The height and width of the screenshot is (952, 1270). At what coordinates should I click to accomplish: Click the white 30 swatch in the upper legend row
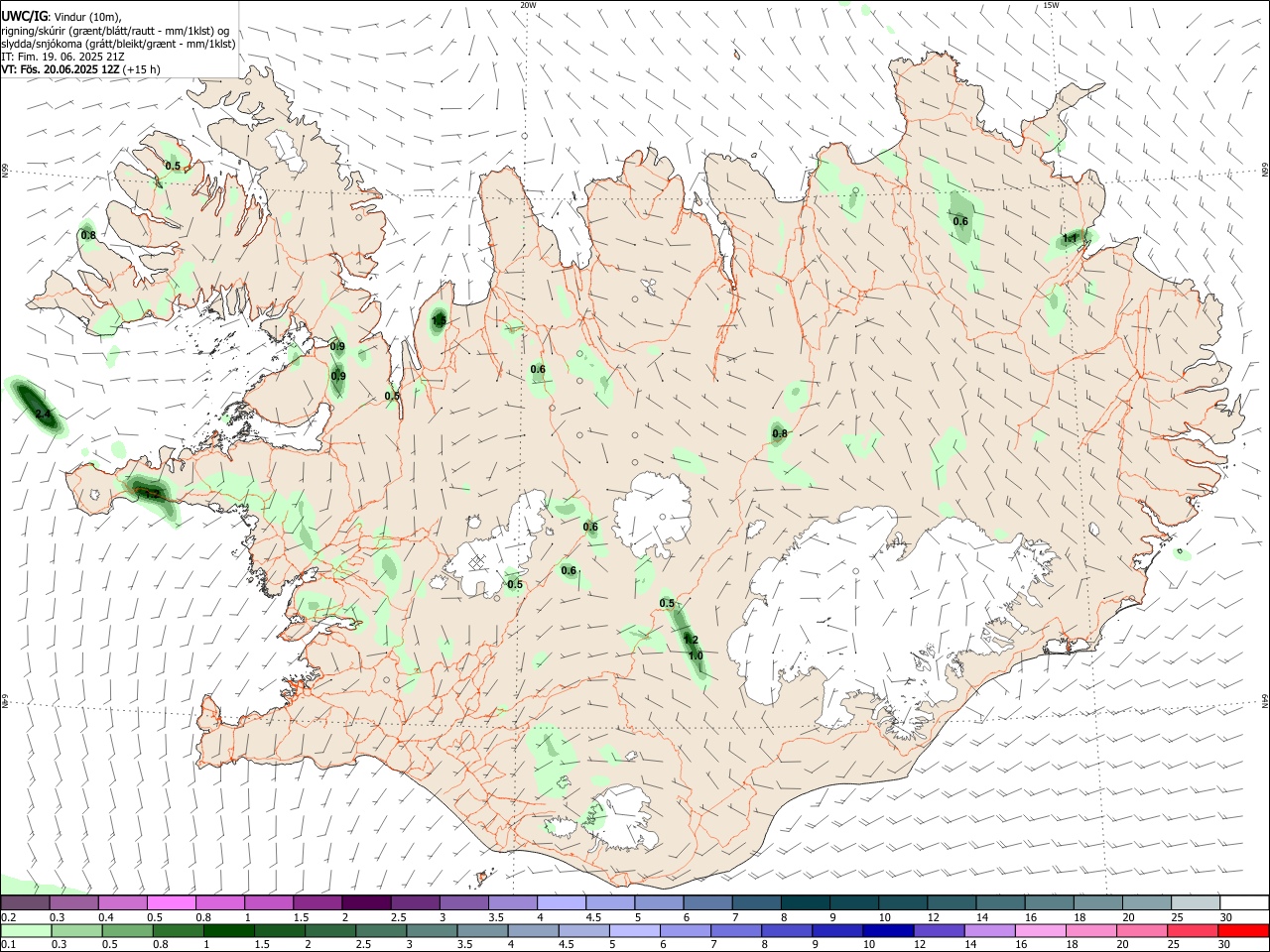tap(1242, 902)
